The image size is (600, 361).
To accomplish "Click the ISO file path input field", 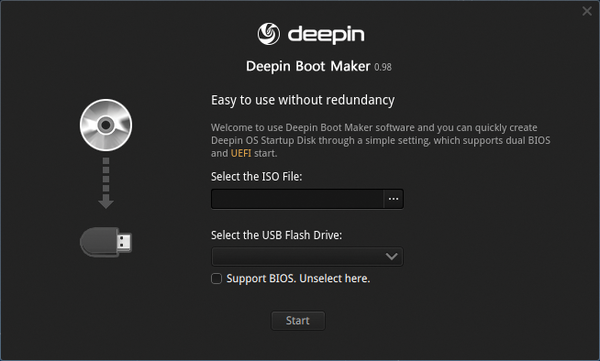I will tap(297, 199).
